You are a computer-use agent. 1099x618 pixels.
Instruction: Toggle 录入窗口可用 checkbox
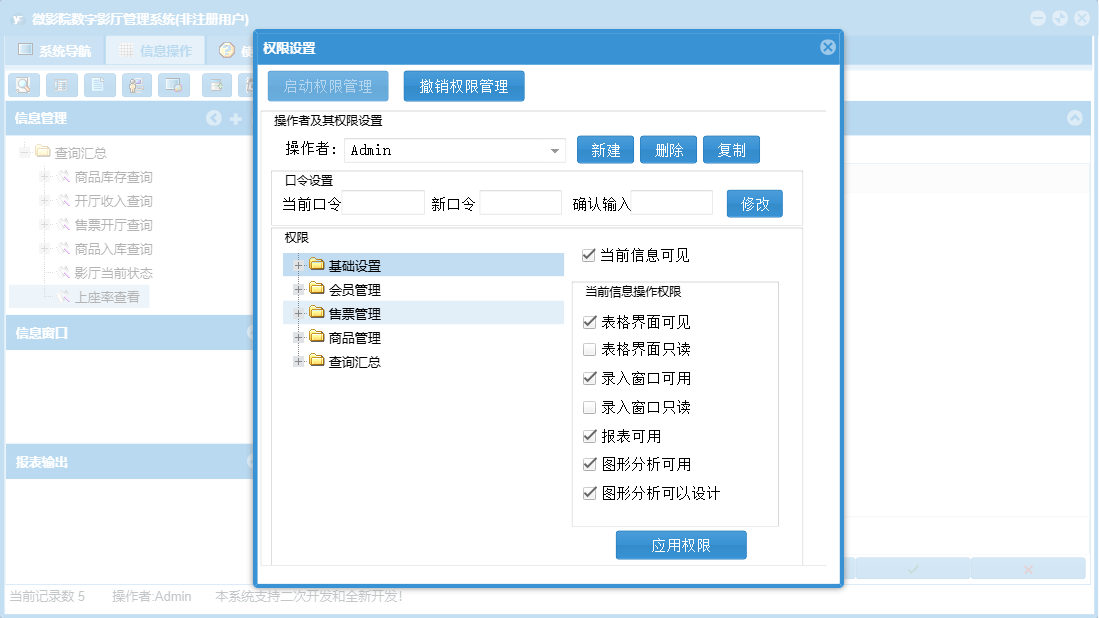click(x=589, y=378)
